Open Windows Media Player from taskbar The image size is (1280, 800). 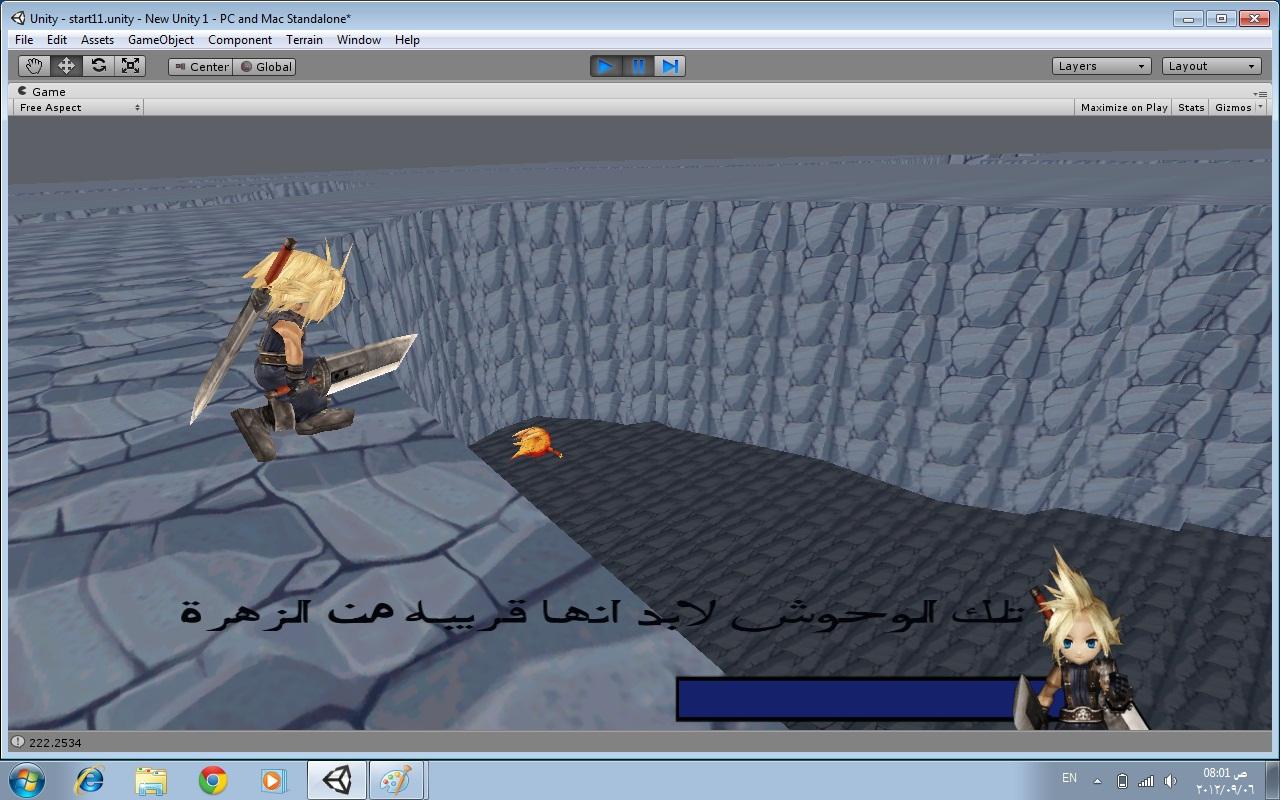(273, 780)
